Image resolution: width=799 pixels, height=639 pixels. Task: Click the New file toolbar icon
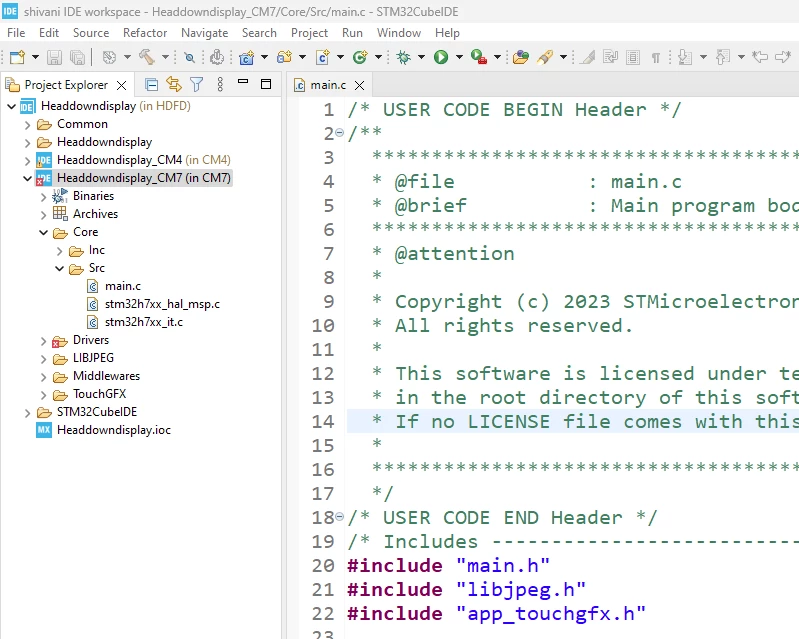[17, 57]
